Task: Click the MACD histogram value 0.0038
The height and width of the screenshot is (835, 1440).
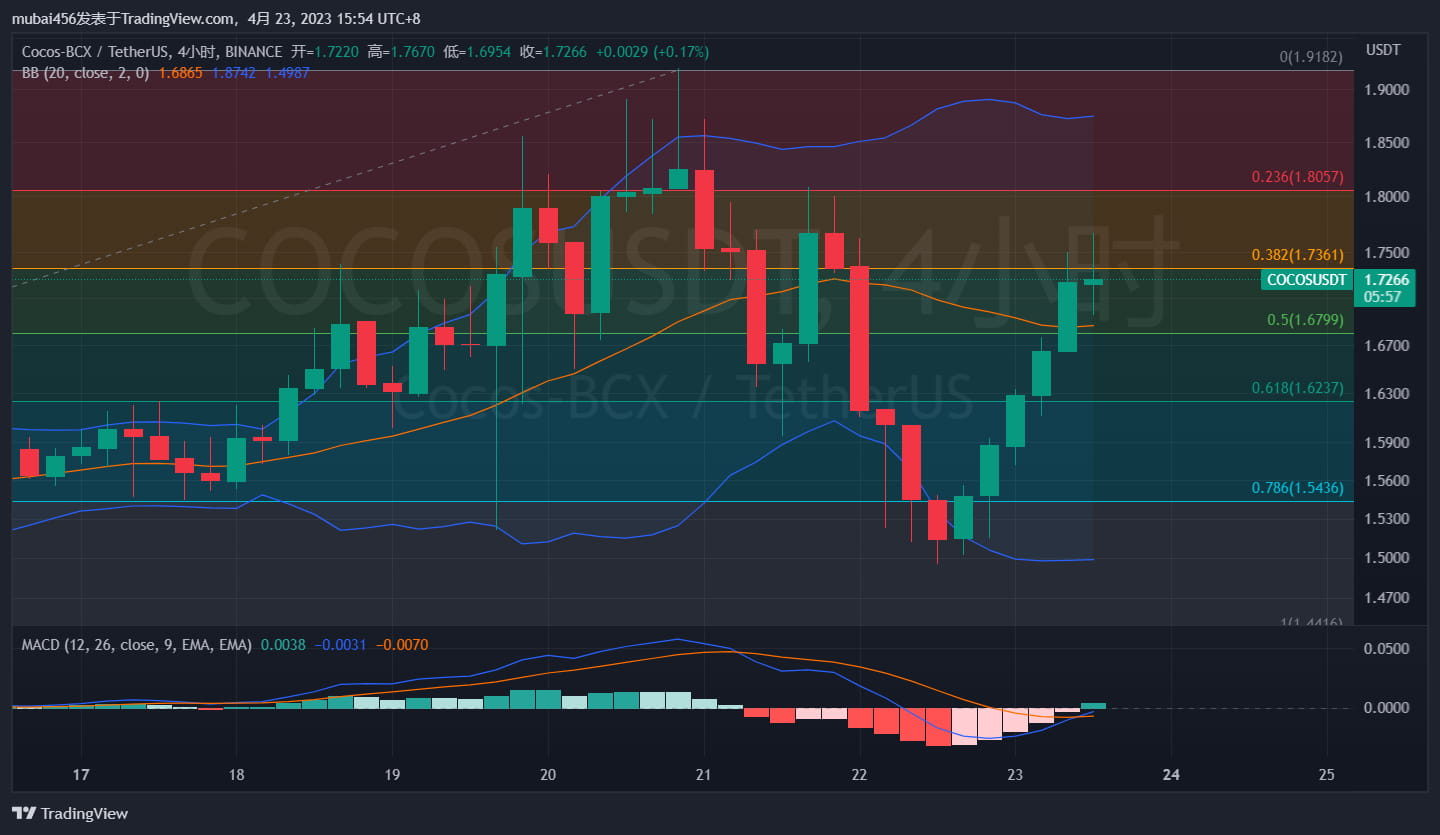Action: (282, 645)
